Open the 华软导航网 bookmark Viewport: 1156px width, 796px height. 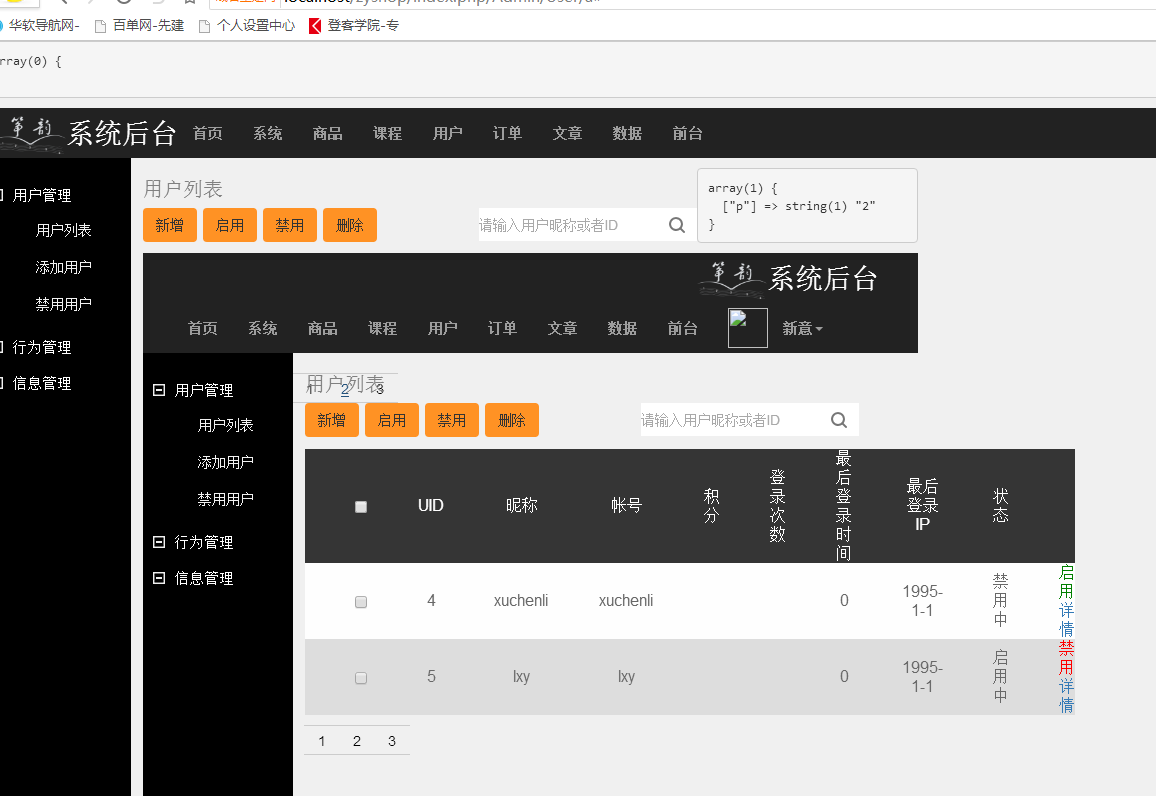click(42, 25)
